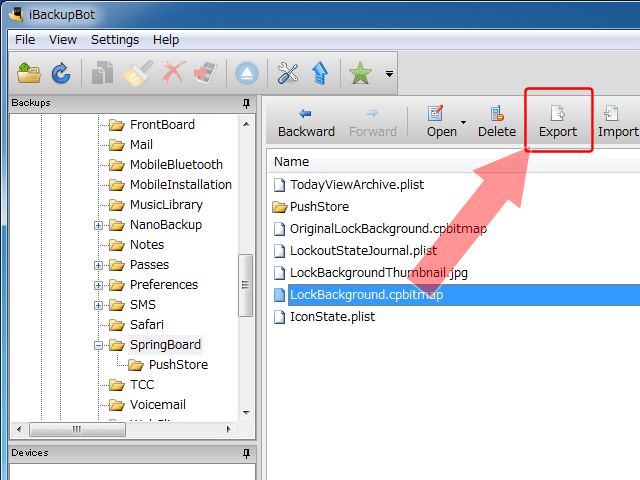Click the Open file button
The height and width of the screenshot is (480, 640).
[x=441, y=122]
